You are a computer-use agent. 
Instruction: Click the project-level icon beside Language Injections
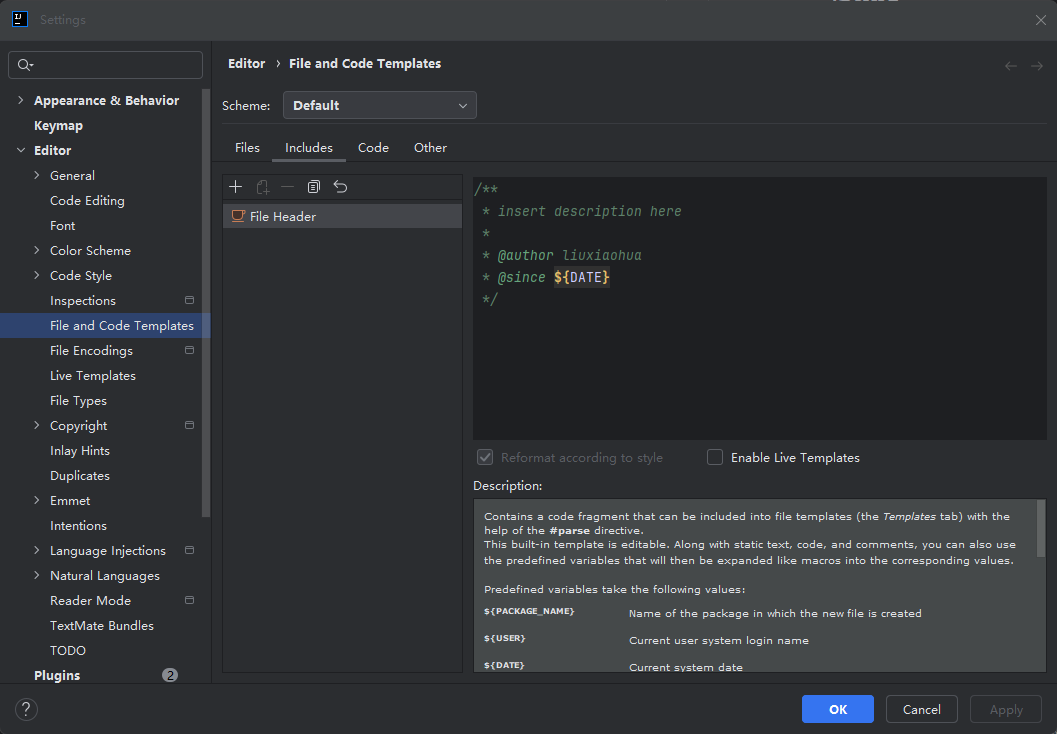point(189,550)
